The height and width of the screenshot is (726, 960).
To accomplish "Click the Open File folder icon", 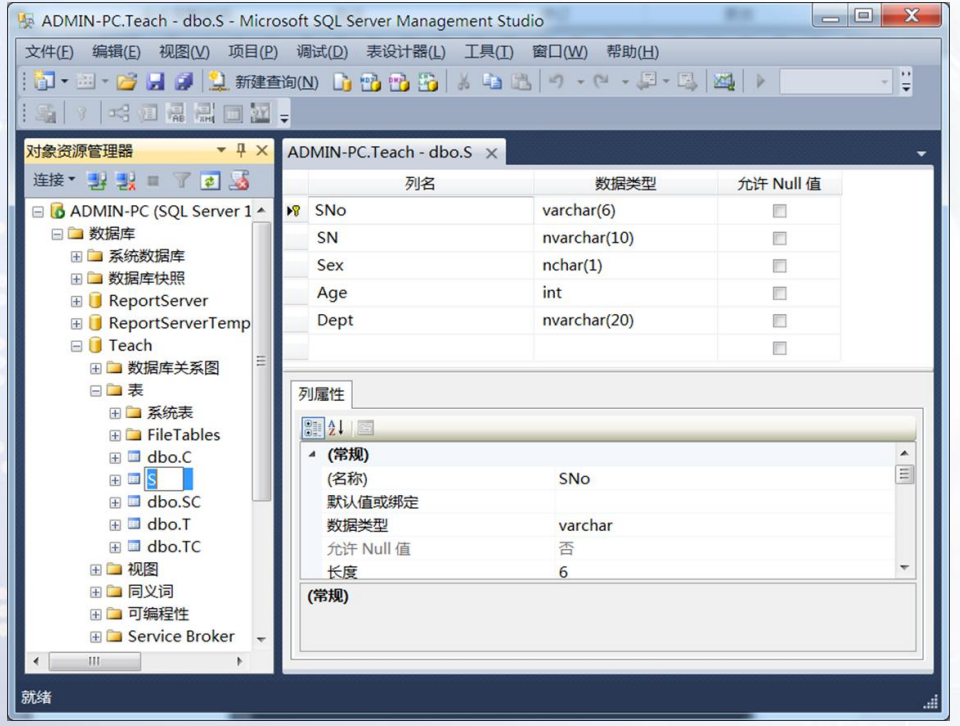I will click(127, 81).
